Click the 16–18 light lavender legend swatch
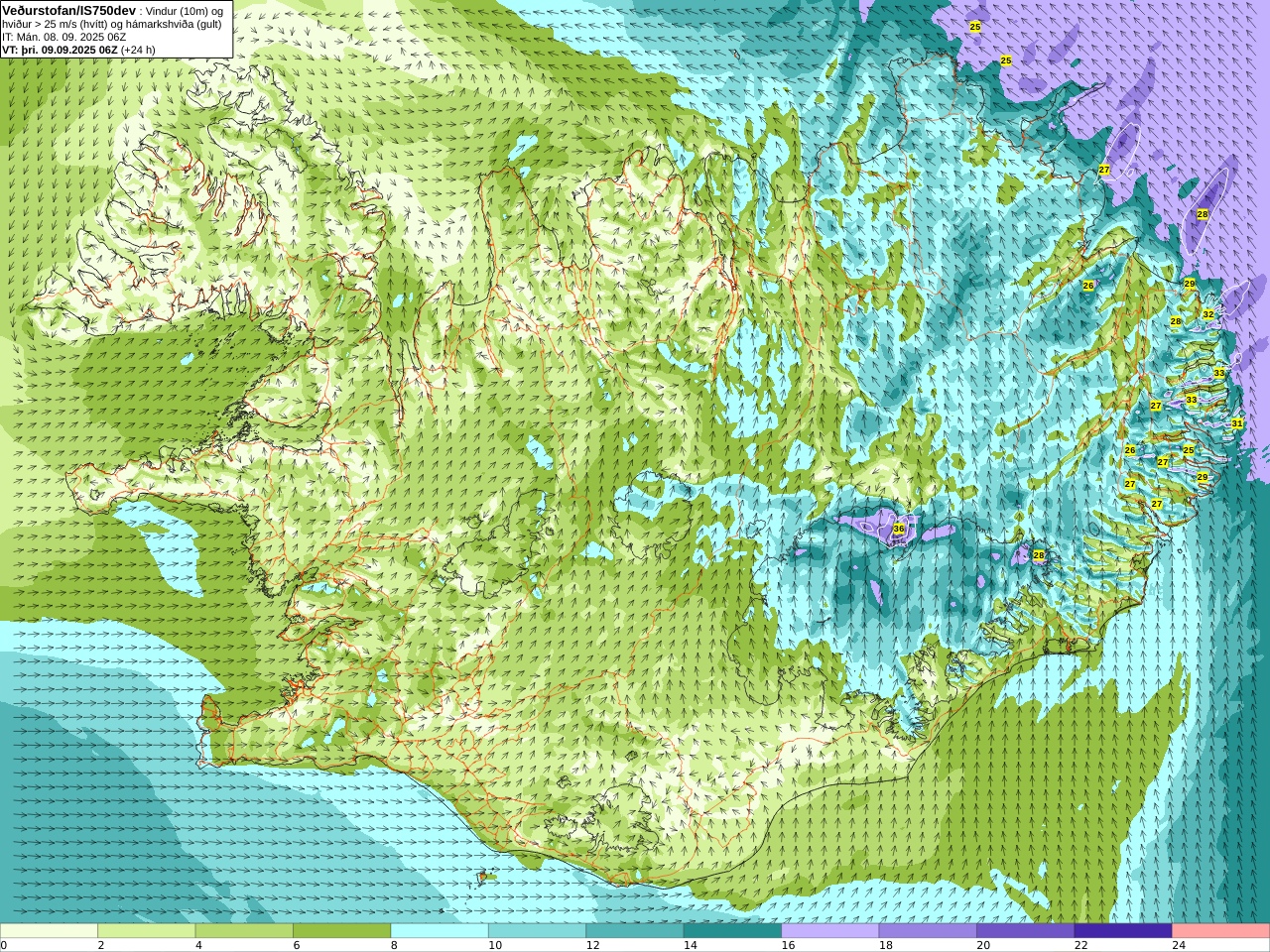Viewport: 1270px width, 952px height. [830, 931]
